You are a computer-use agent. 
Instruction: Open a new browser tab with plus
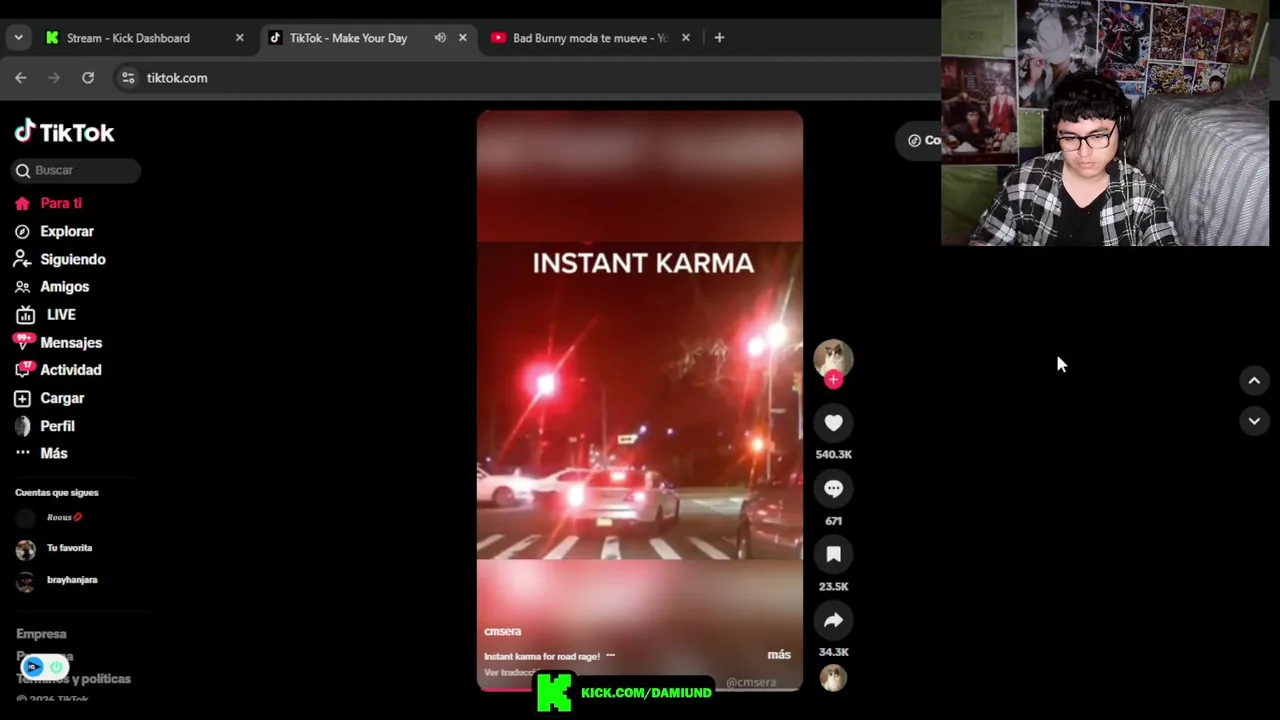(719, 38)
